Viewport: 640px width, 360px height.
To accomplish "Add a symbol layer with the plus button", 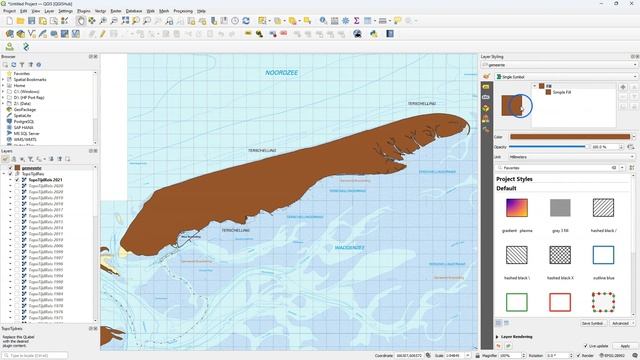I will point(623,87).
